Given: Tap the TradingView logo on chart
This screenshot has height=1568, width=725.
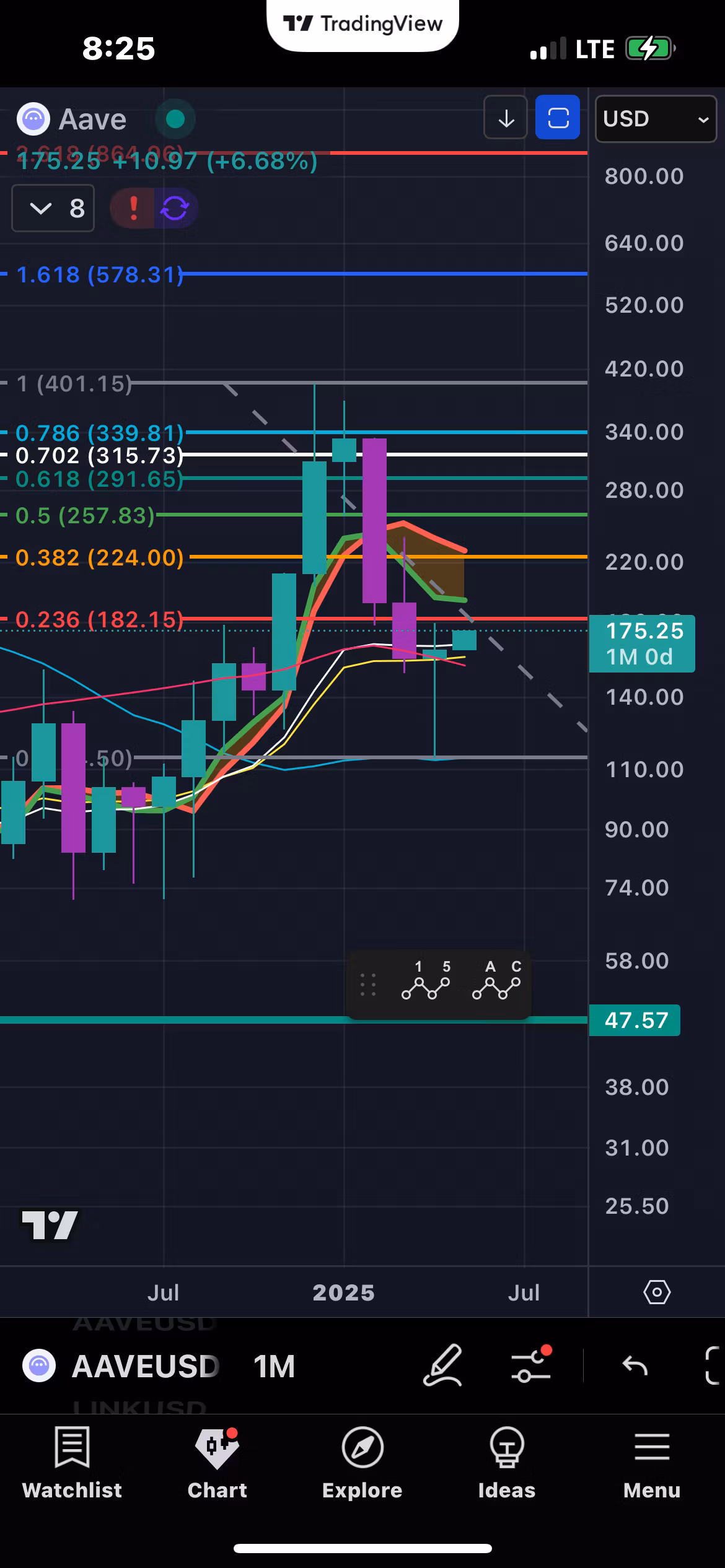Looking at the screenshot, I should [50, 1225].
